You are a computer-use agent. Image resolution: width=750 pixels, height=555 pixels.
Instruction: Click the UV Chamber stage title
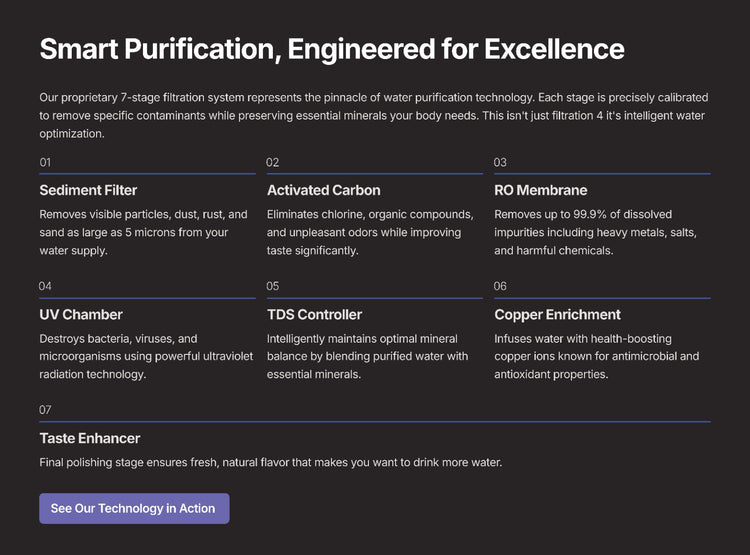click(x=81, y=314)
